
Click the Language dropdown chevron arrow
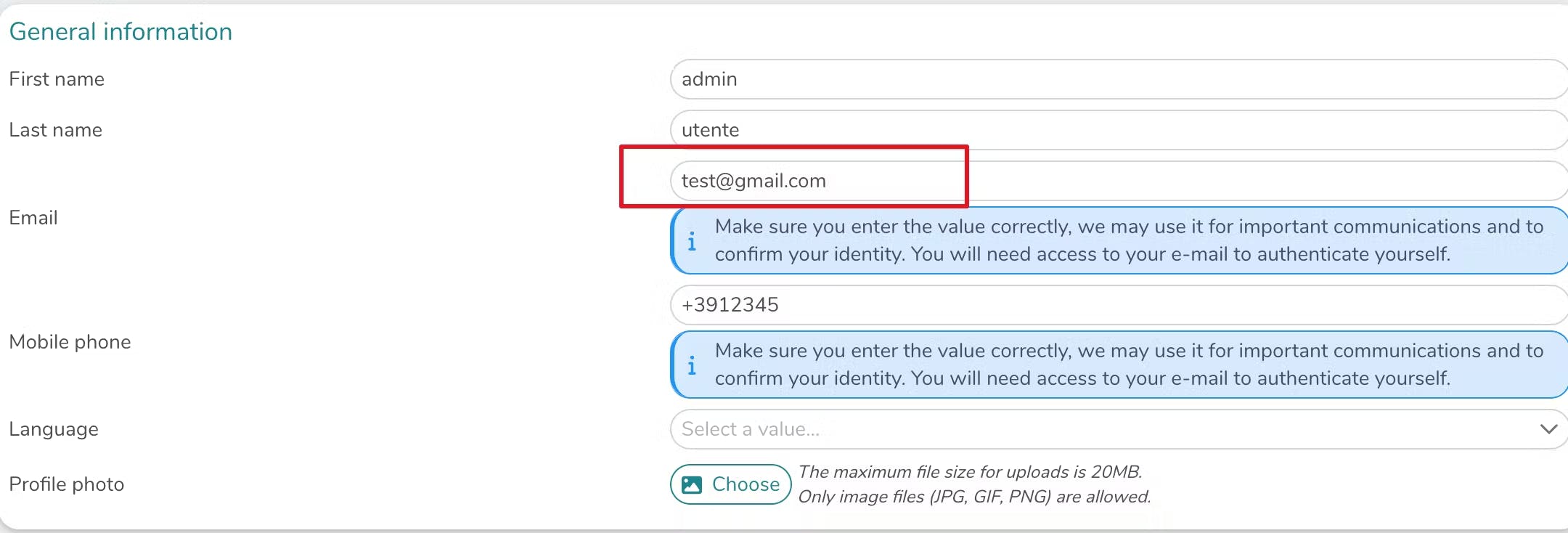(1548, 429)
